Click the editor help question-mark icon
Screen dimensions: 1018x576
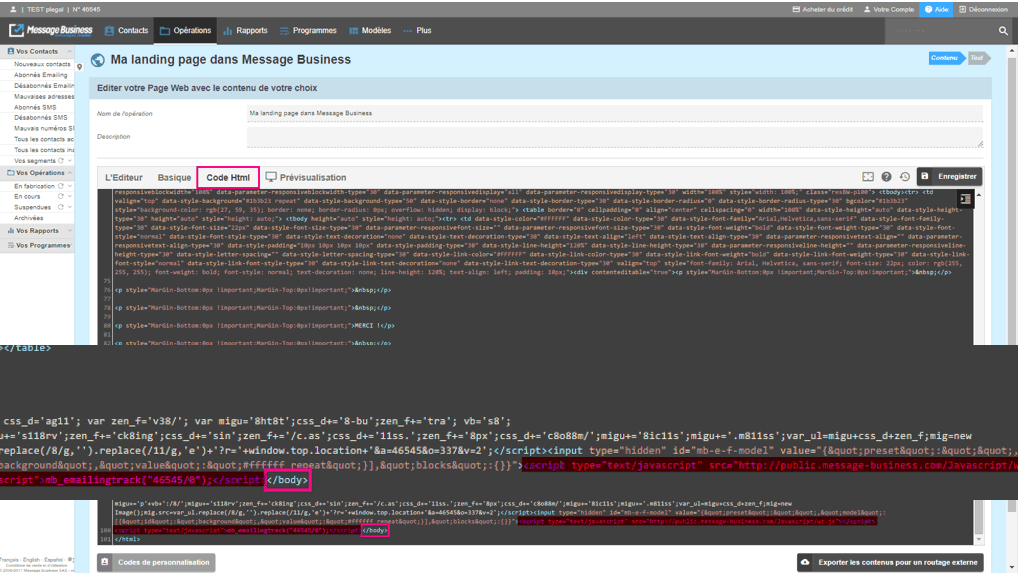pos(886,177)
